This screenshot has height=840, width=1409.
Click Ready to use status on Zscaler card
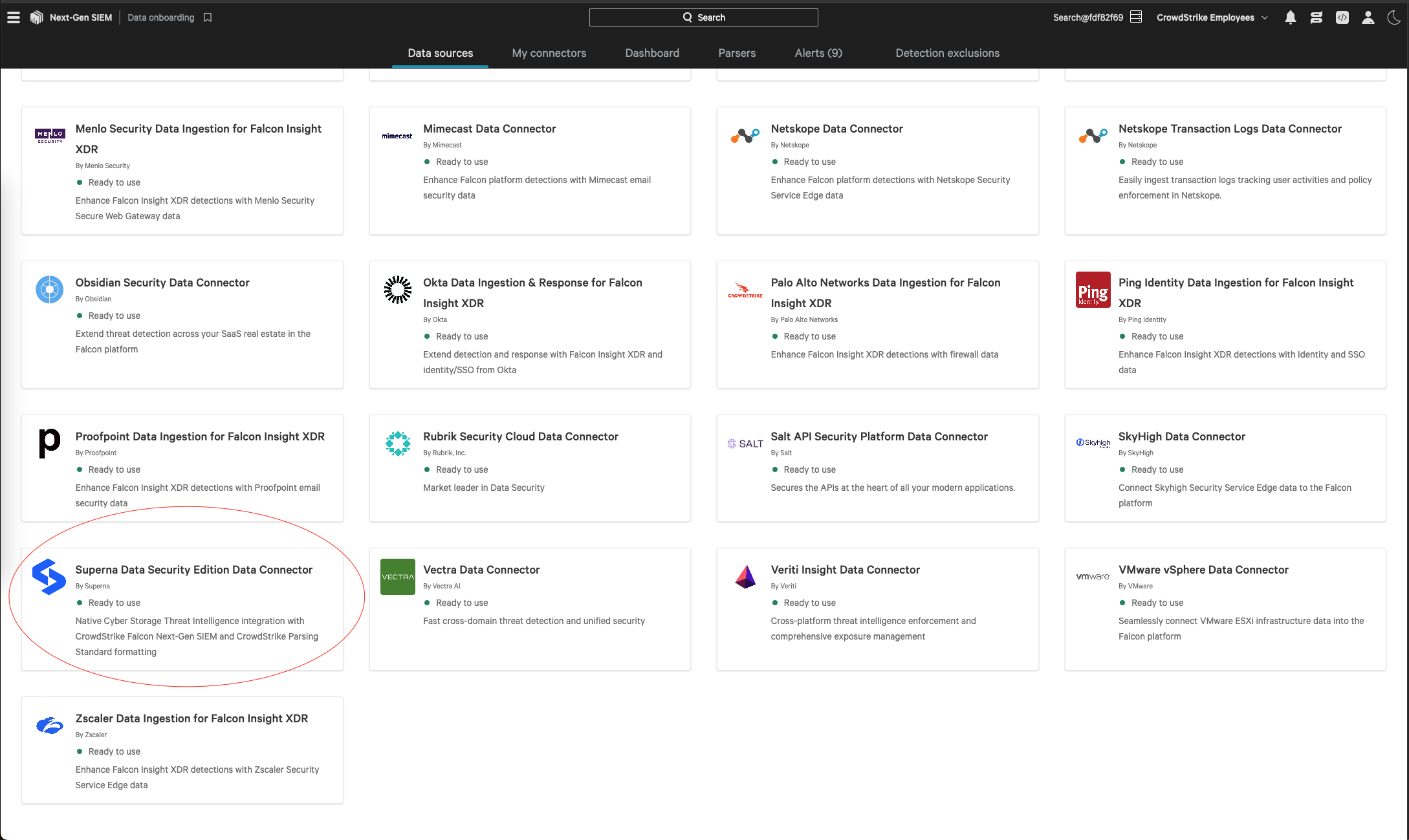[x=114, y=751]
